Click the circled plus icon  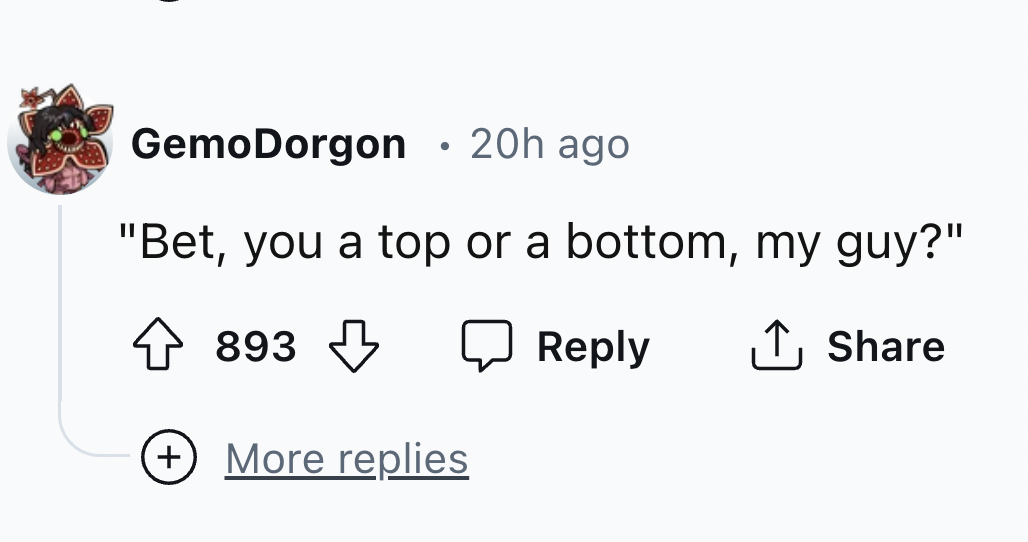tap(168, 458)
